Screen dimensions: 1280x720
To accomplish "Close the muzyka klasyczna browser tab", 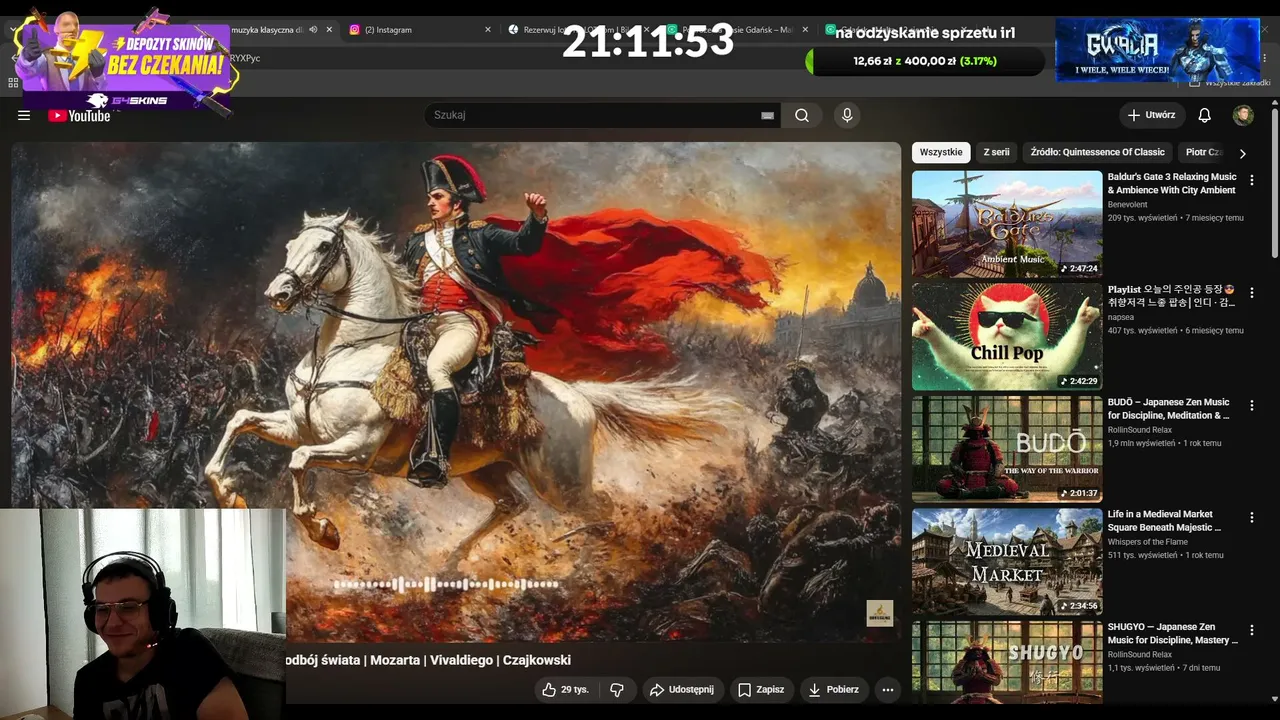I will (x=329, y=30).
